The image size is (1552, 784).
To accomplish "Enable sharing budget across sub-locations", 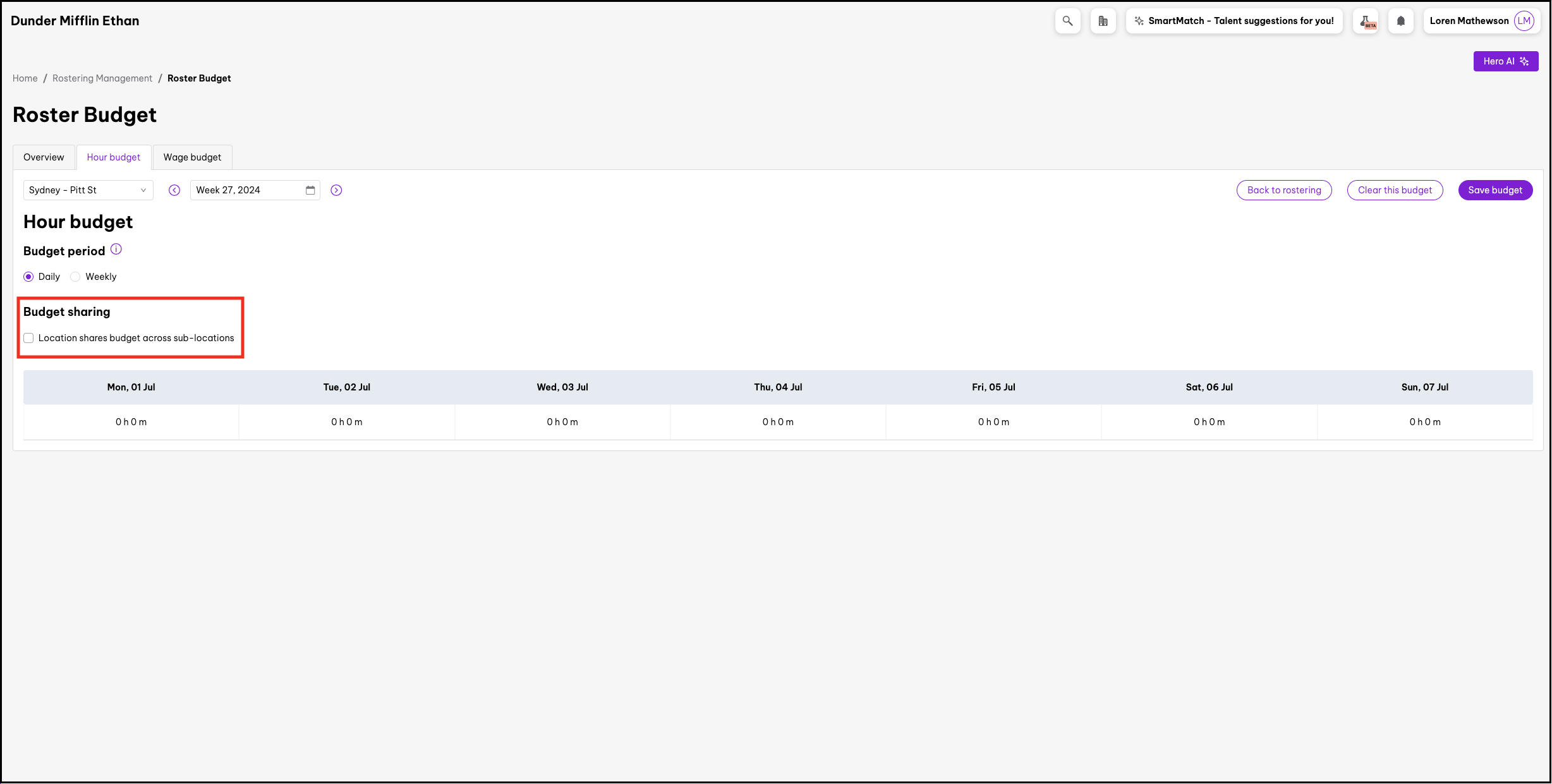I will (x=28, y=338).
